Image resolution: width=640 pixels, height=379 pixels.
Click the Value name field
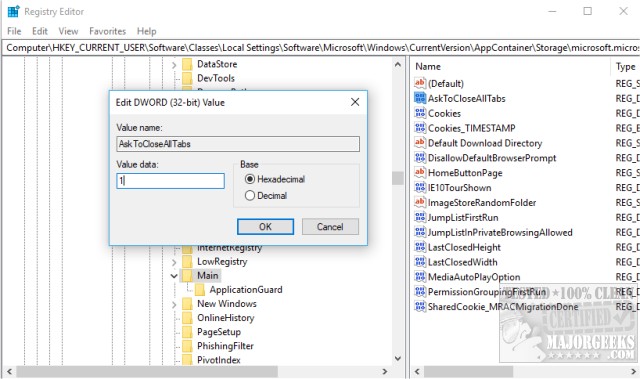[x=238, y=144]
